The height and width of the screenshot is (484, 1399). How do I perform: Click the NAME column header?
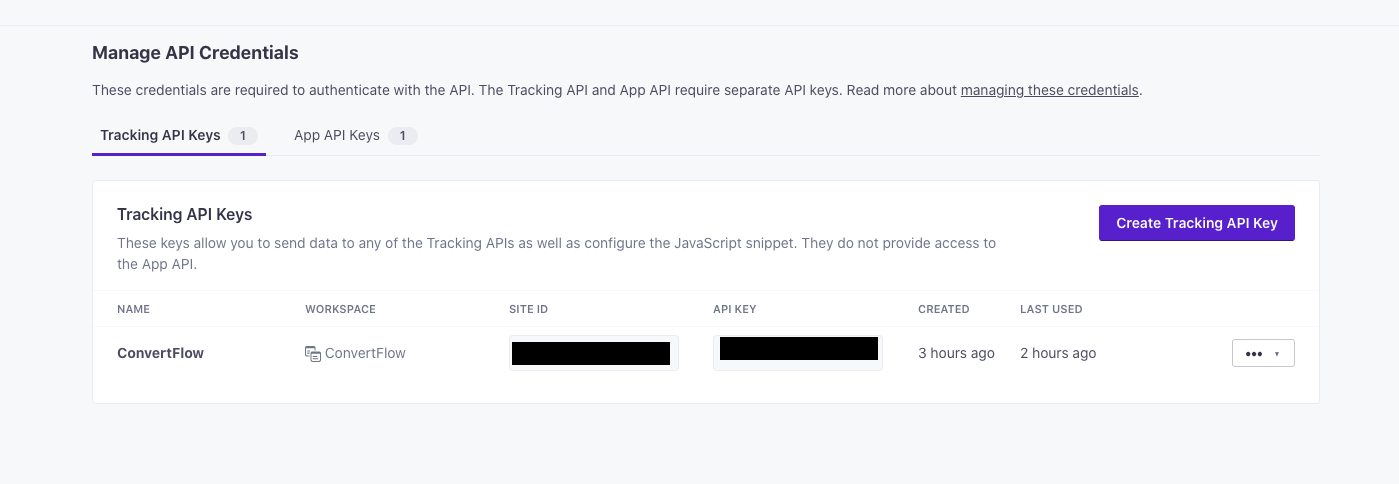pyautogui.click(x=133, y=309)
